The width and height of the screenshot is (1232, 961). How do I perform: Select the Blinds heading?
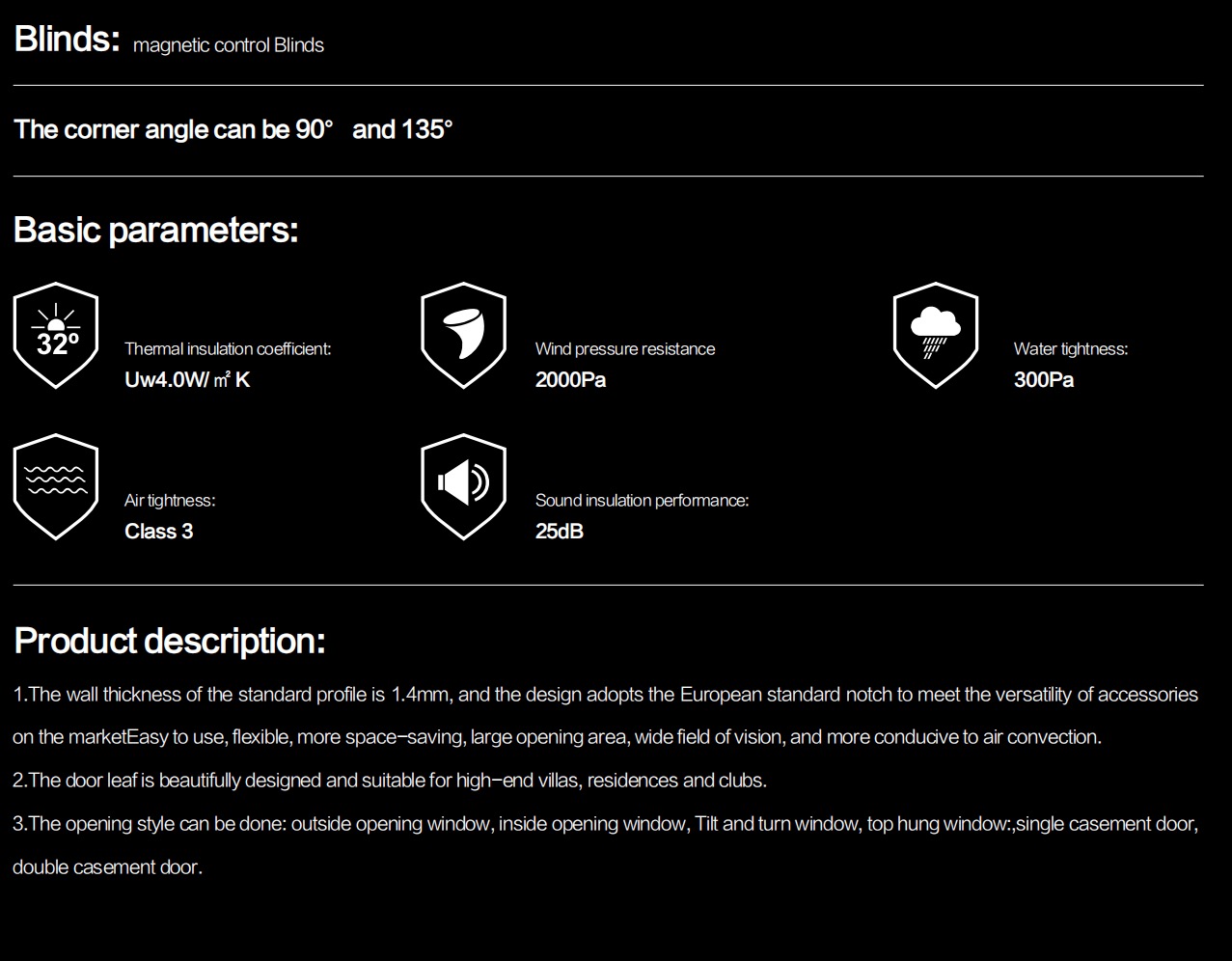[x=67, y=40]
